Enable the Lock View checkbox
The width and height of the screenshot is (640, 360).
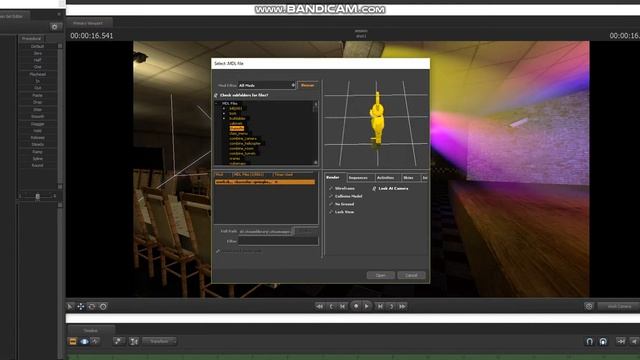click(331, 212)
